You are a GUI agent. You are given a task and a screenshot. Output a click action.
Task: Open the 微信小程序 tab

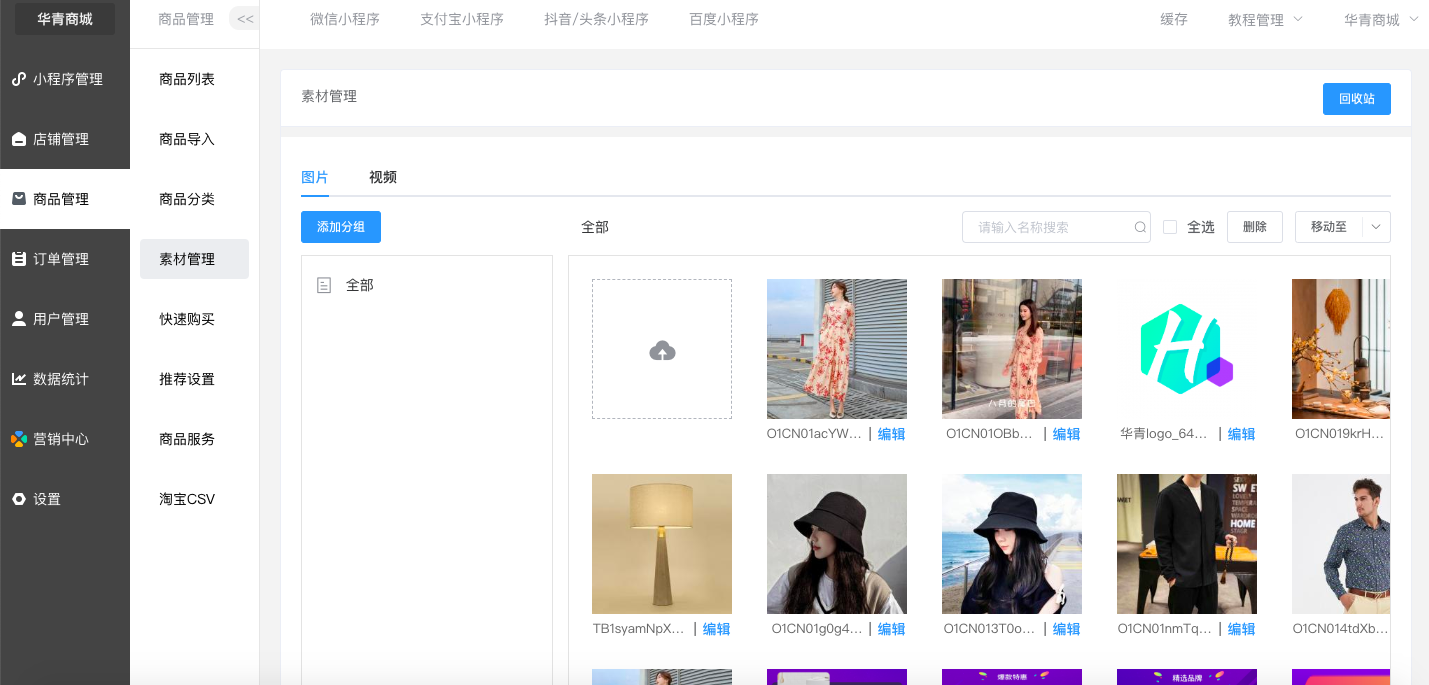pyautogui.click(x=345, y=19)
